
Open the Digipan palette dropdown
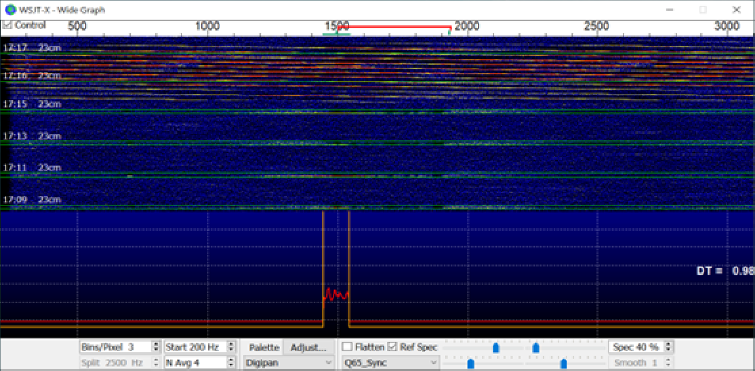pyautogui.click(x=289, y=363)
